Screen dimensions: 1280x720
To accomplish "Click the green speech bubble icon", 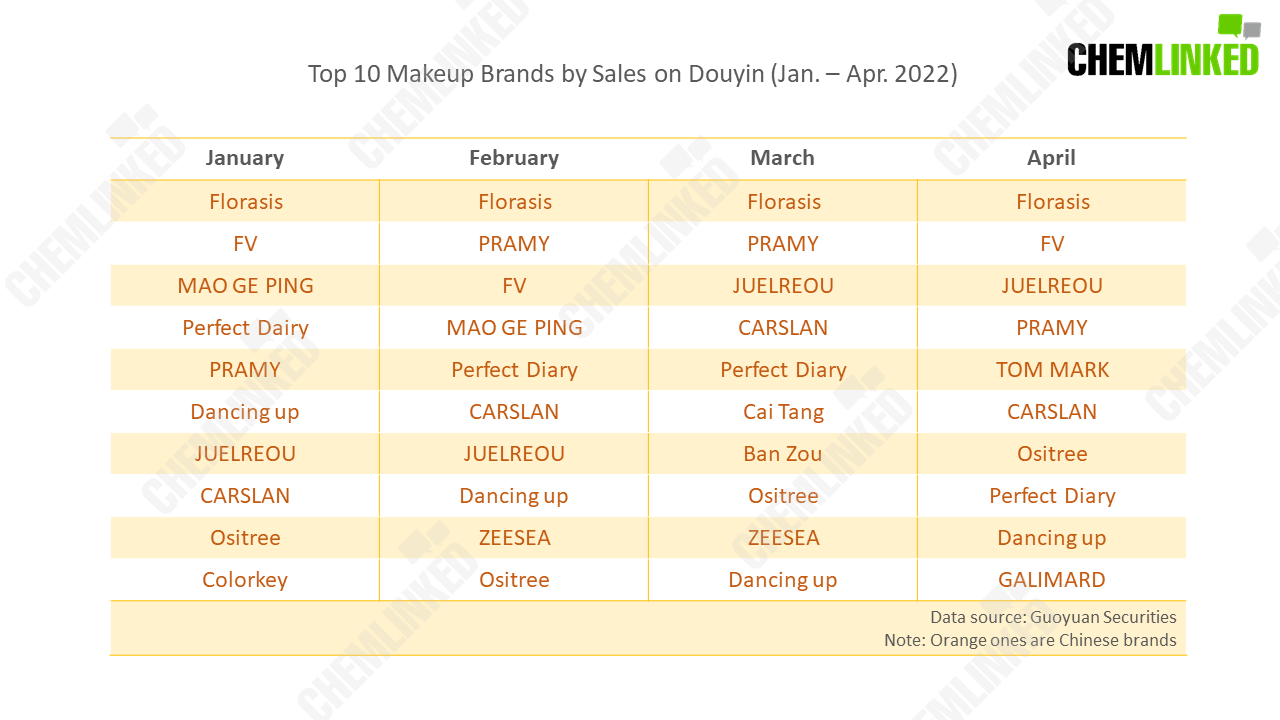I will click(1229, 26).
